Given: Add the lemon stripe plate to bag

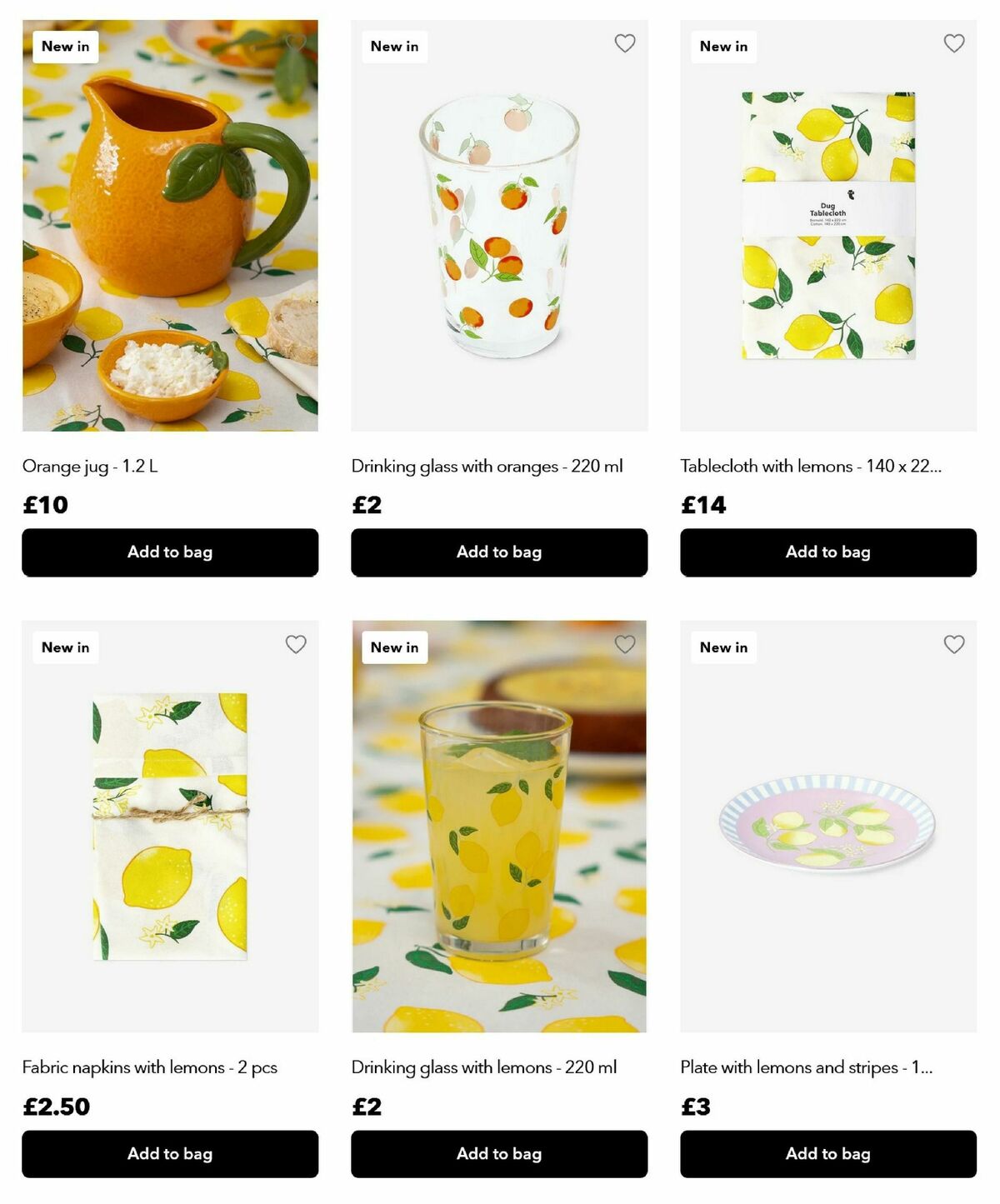Looking at the screenshot, I should coord(828,1154).
